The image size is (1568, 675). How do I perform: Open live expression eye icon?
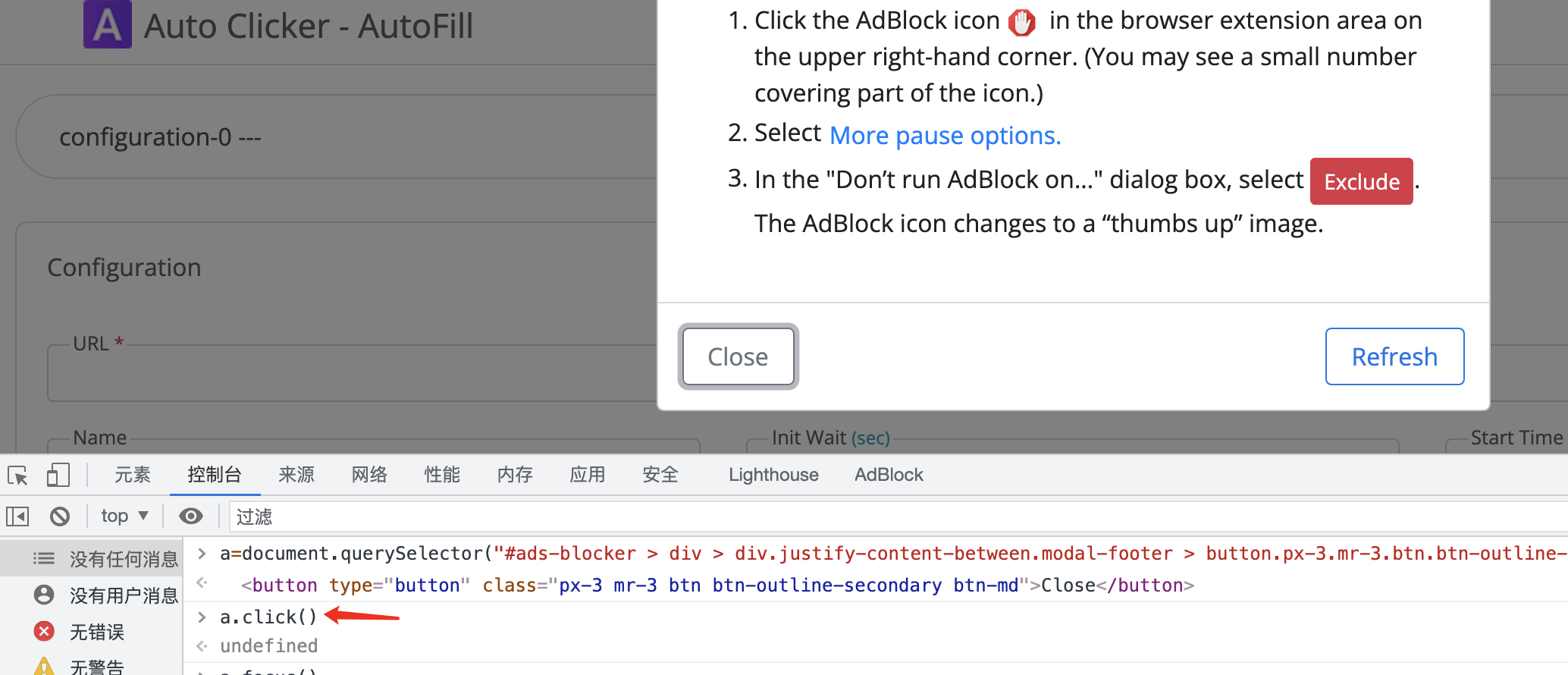[x=190, y=516]
